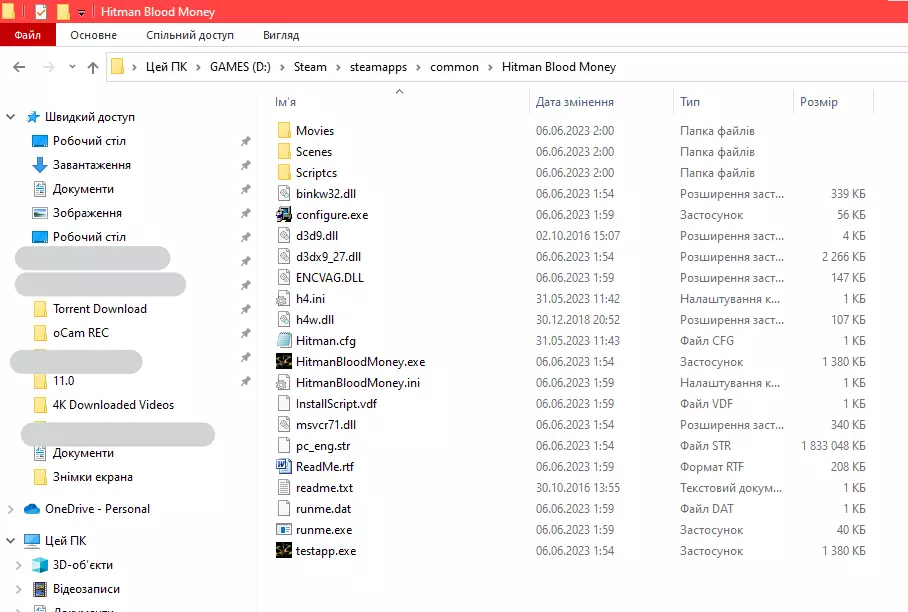The height and width of the screenshot is (612, 908).
Task: Collapse the Цей ПК tree node
Action: point(10,541)
